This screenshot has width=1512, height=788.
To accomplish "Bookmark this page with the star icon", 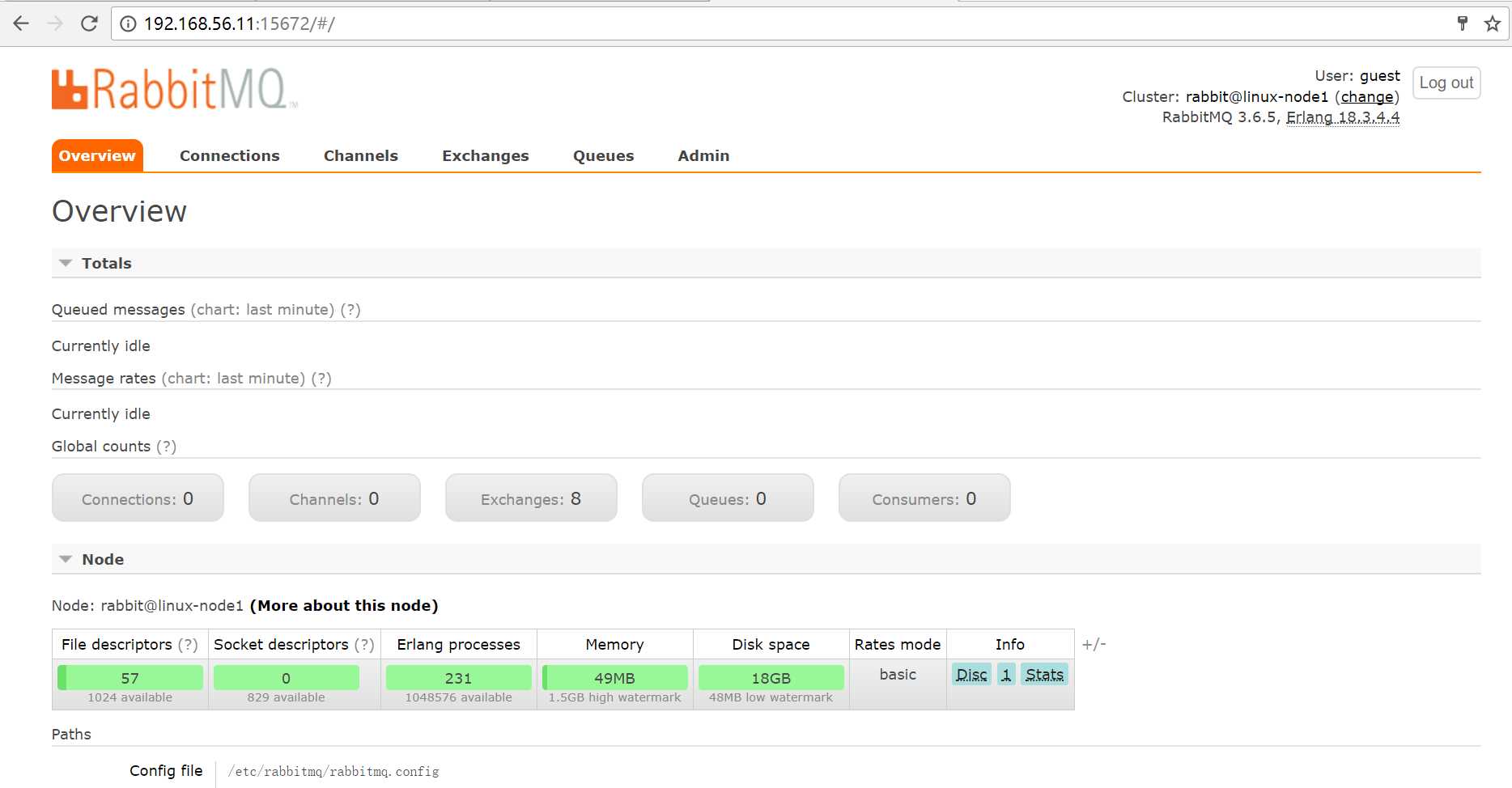I will point(1493,23).
